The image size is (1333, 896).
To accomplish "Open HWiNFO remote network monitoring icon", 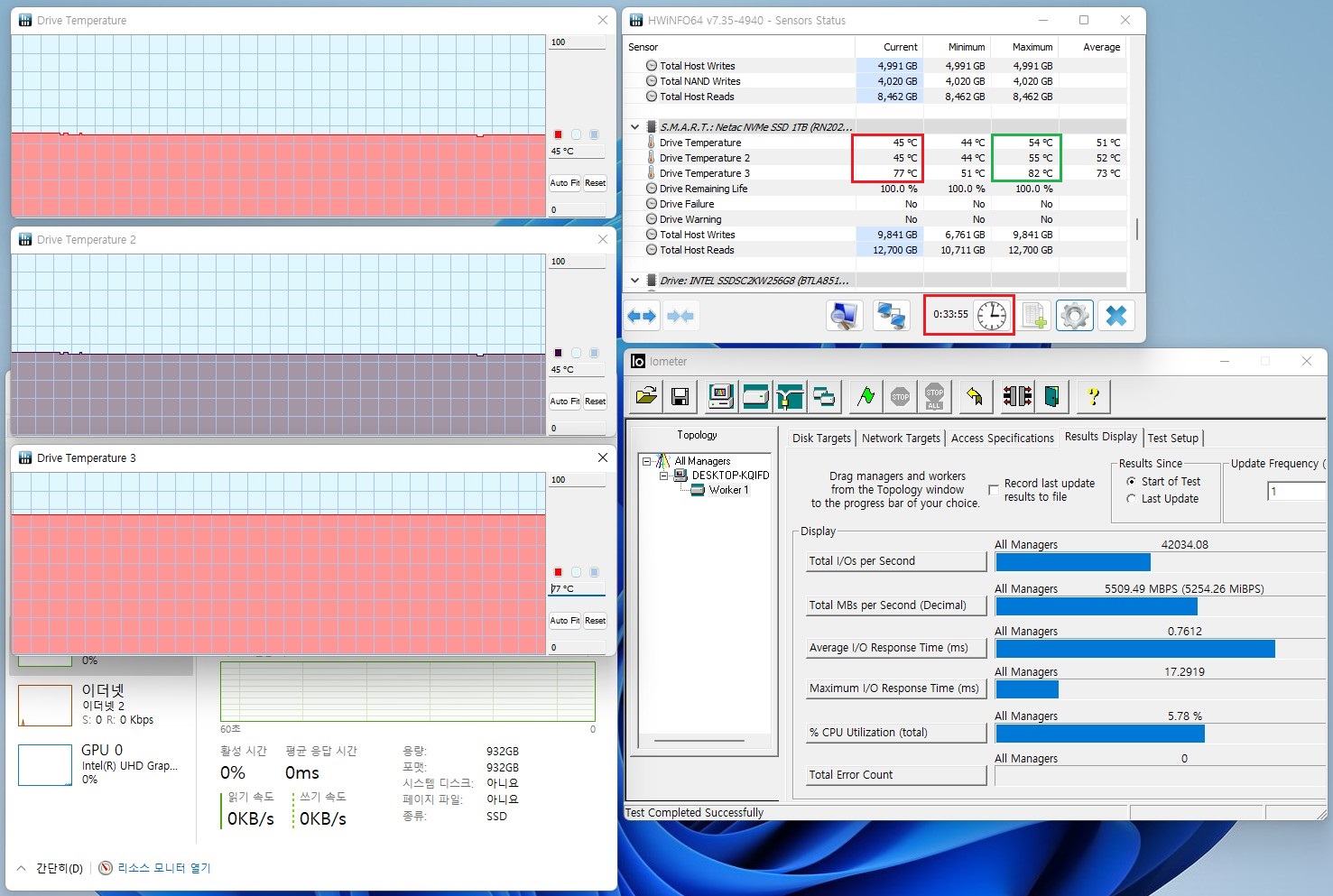I will 891,316.
